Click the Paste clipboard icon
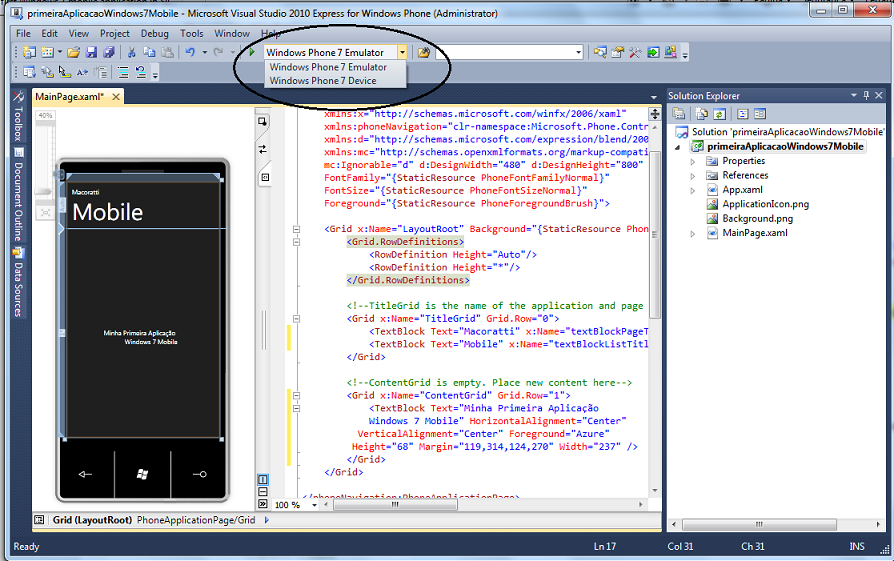The image size is (894, 561). pos(167,52)
